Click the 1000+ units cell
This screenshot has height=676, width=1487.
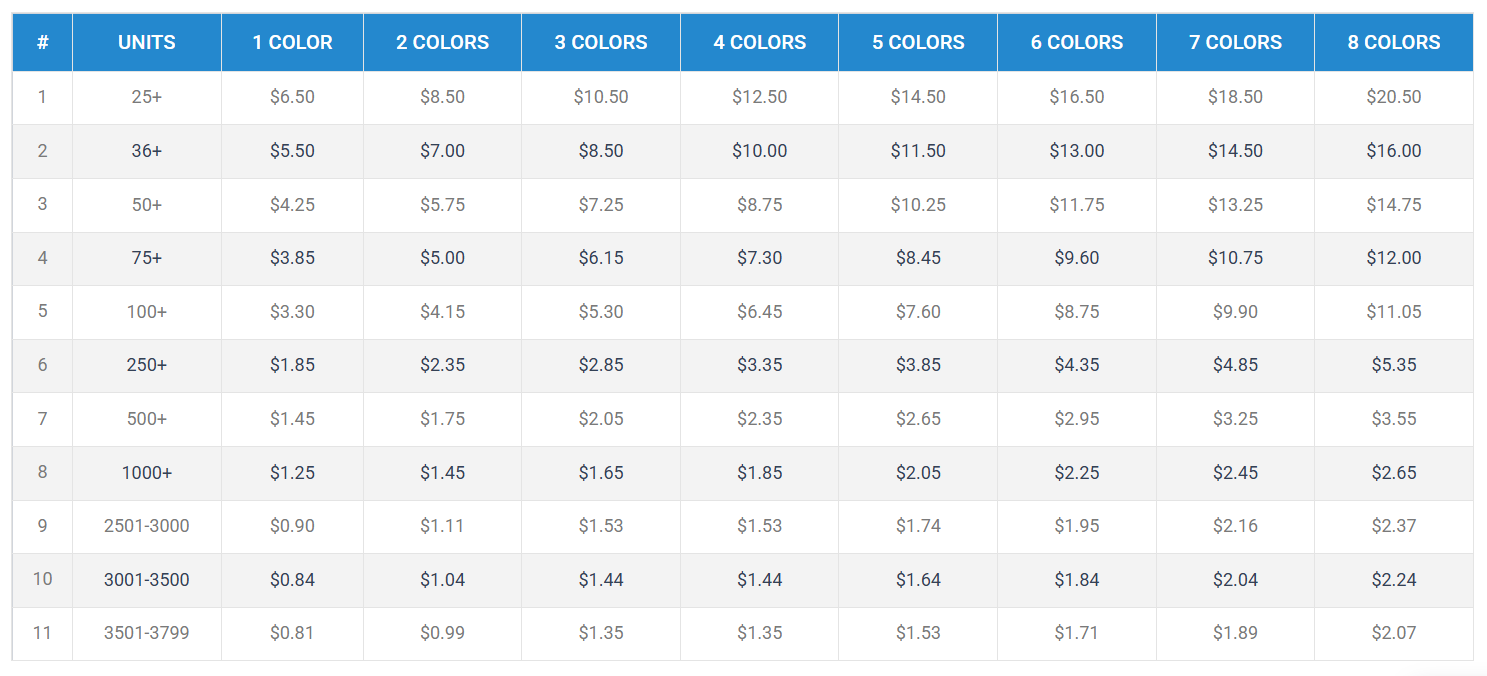coord(146,473)
